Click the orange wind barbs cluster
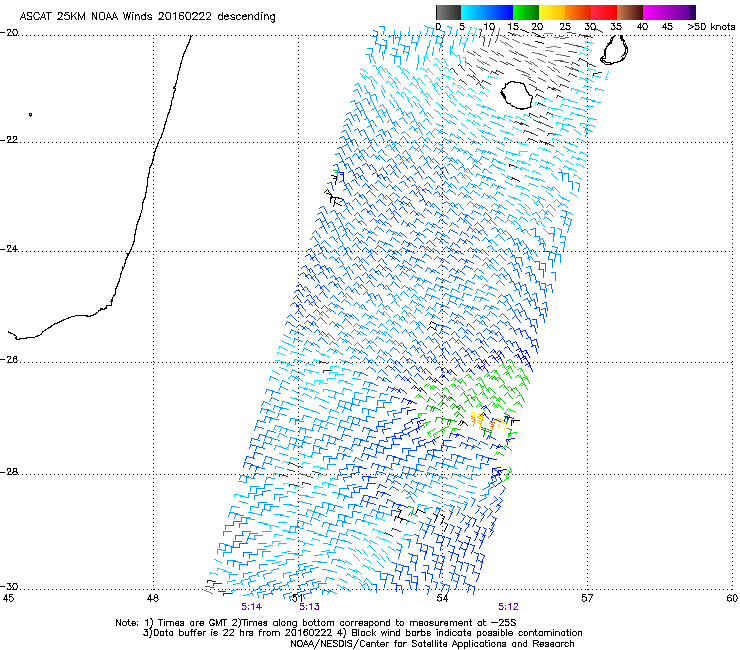Image resolution: width=740 pixels, height=650 pixels. [488, 420]
